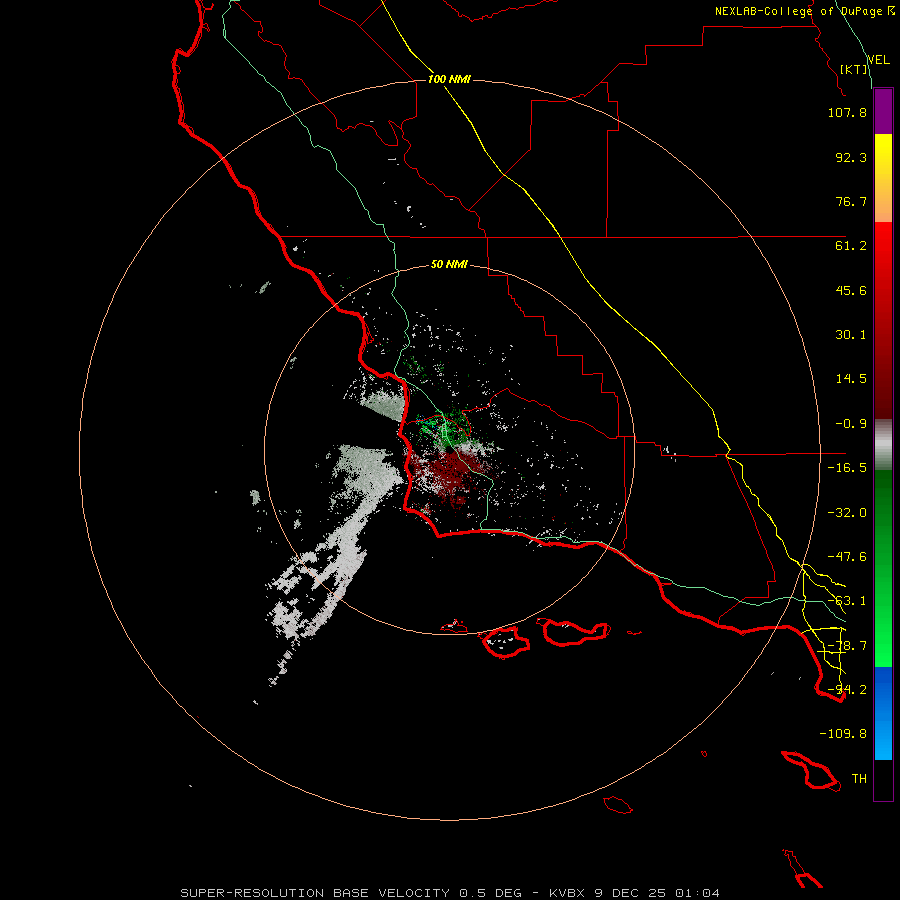
Task: Select the -0.9 scale value
Action: (x=851, y=424)
